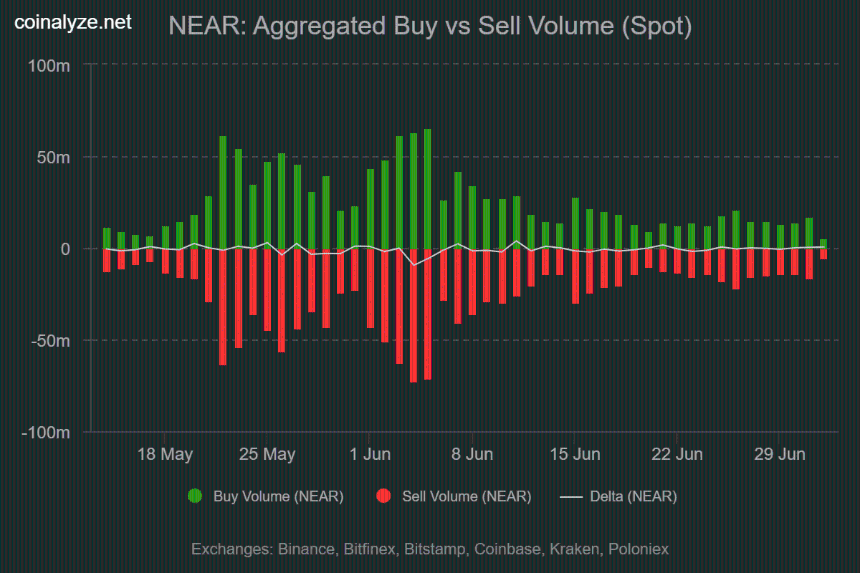
Task: Select the 15 Jun x-axis tick label
Action: (x=575, y=454)
